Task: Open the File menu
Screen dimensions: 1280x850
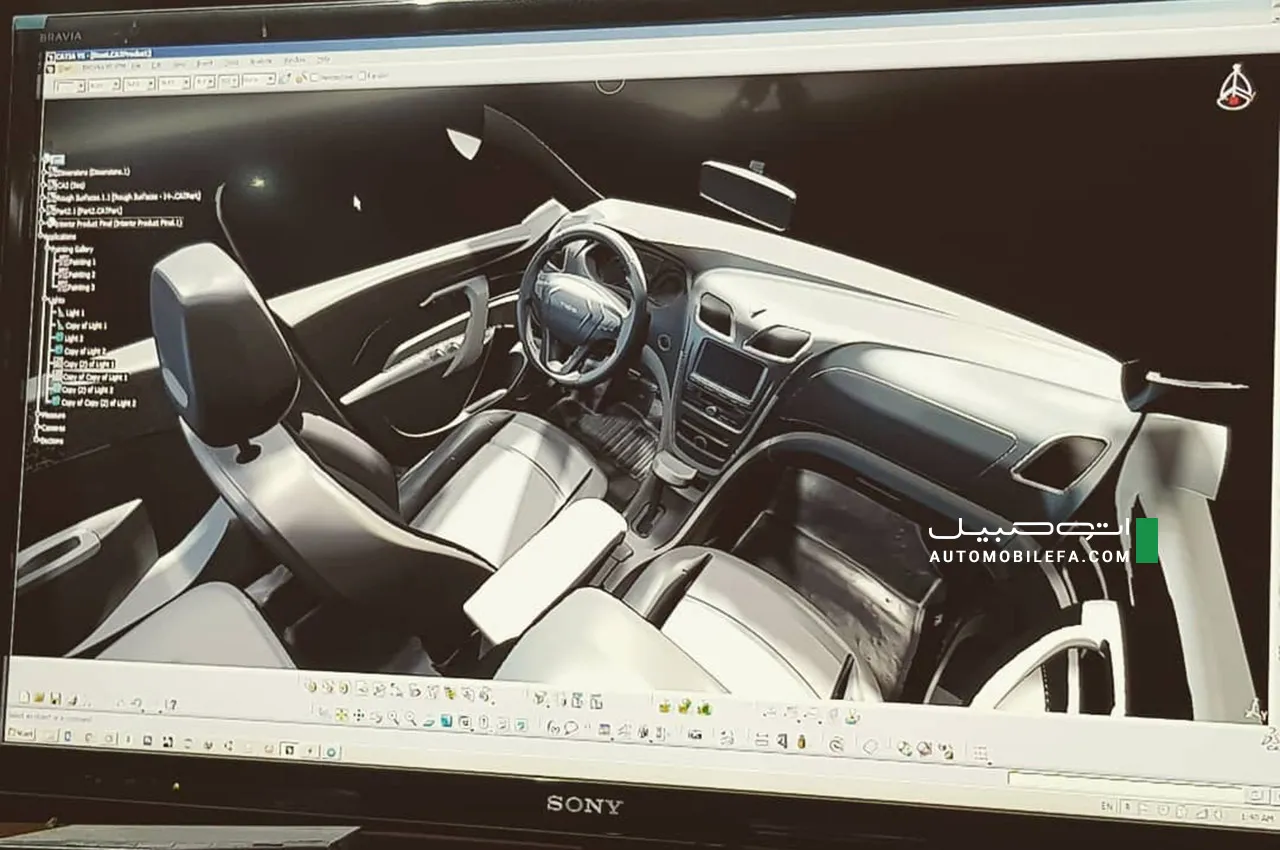Action: 135,67
